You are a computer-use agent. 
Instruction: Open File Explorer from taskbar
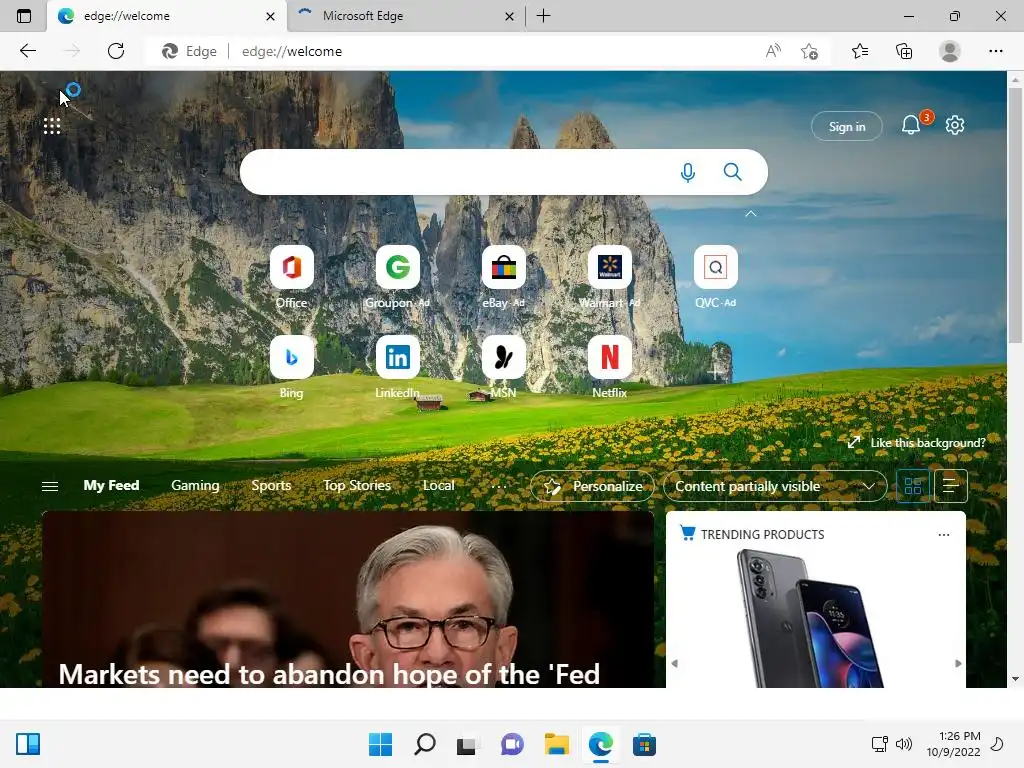556,744
